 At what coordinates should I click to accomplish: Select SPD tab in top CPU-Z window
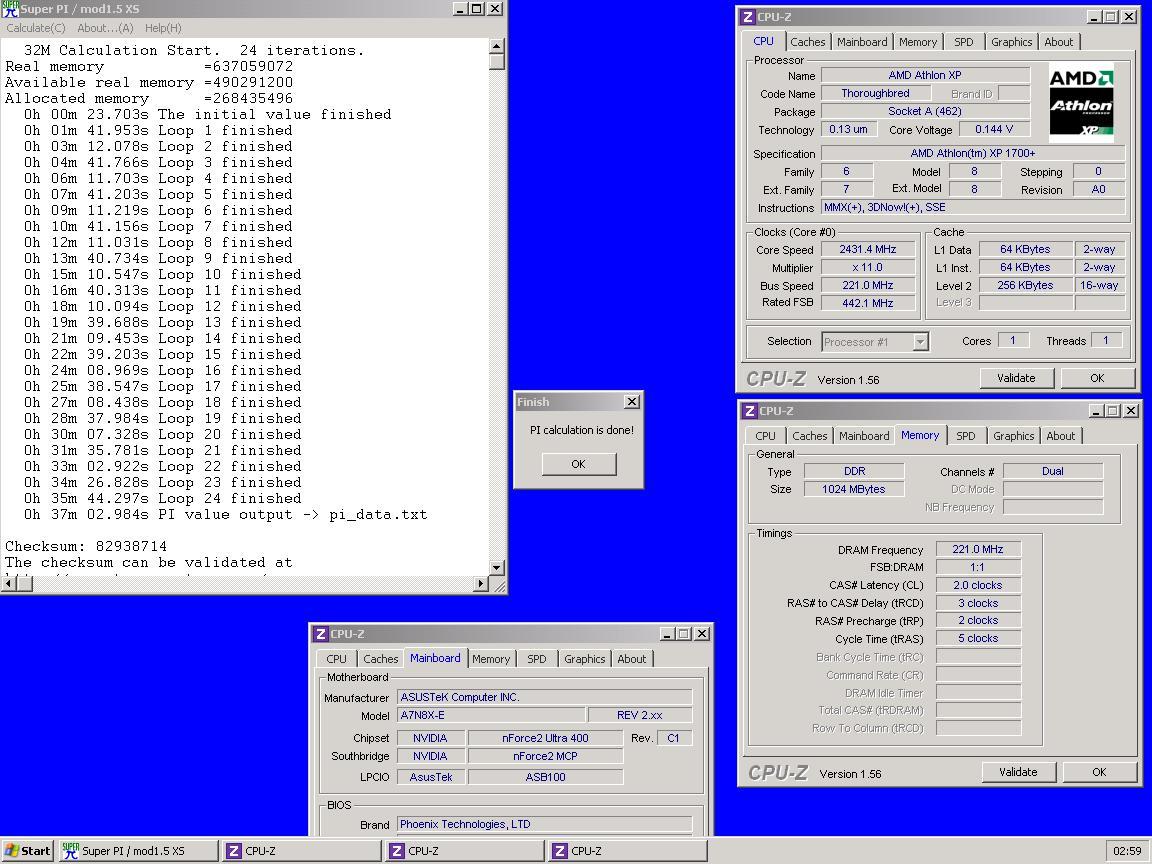963,42
